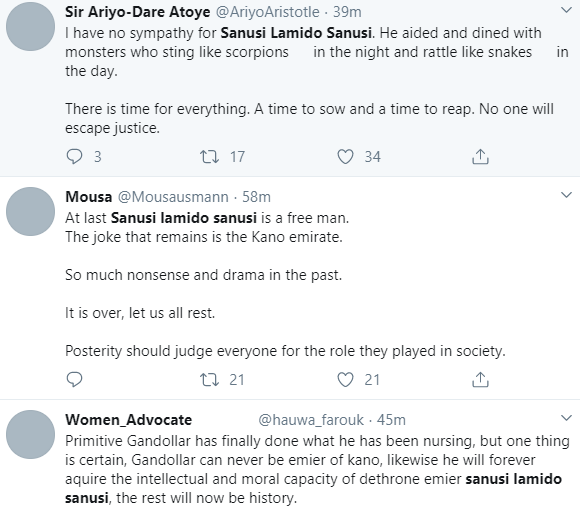Retweet Mousa's tweet about Kano emirate
The height and width of the screenshot is (515, 580).
pyautogui.click(x=209, y=380)
